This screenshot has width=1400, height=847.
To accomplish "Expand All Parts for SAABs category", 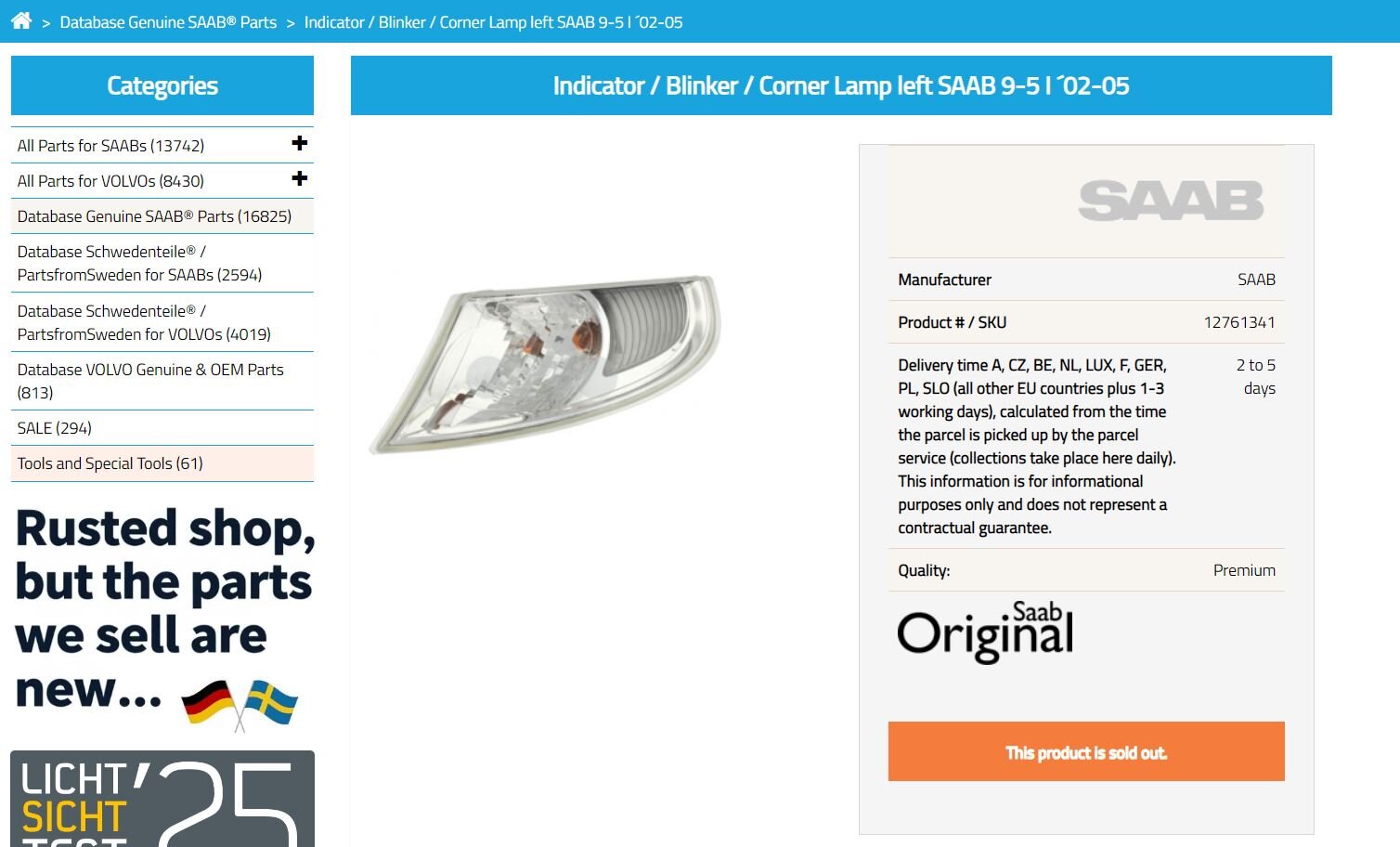I will tap(299, 143).
